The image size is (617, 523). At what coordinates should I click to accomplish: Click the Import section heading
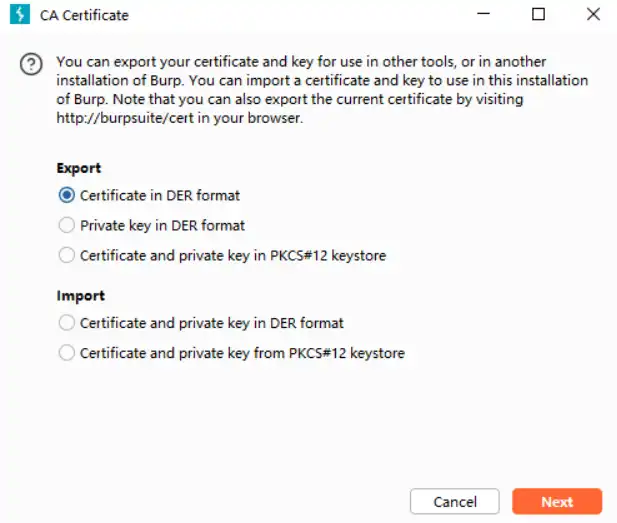[x=81, y=296]
